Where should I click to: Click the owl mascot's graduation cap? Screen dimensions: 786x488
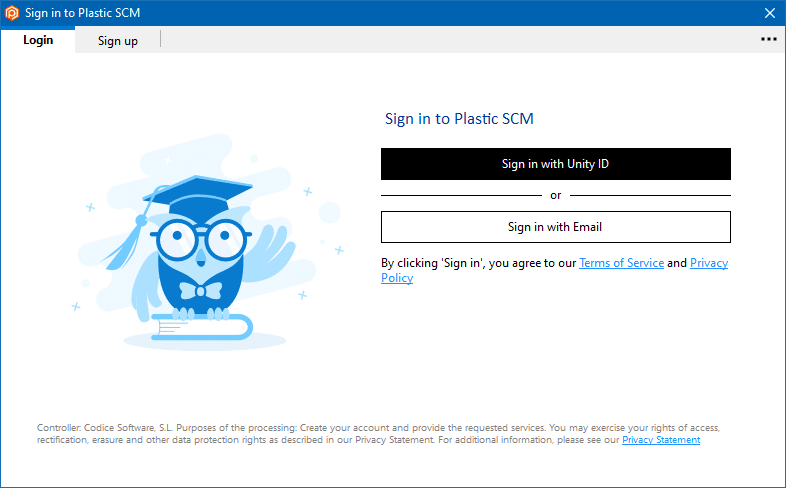pos(198,193)
